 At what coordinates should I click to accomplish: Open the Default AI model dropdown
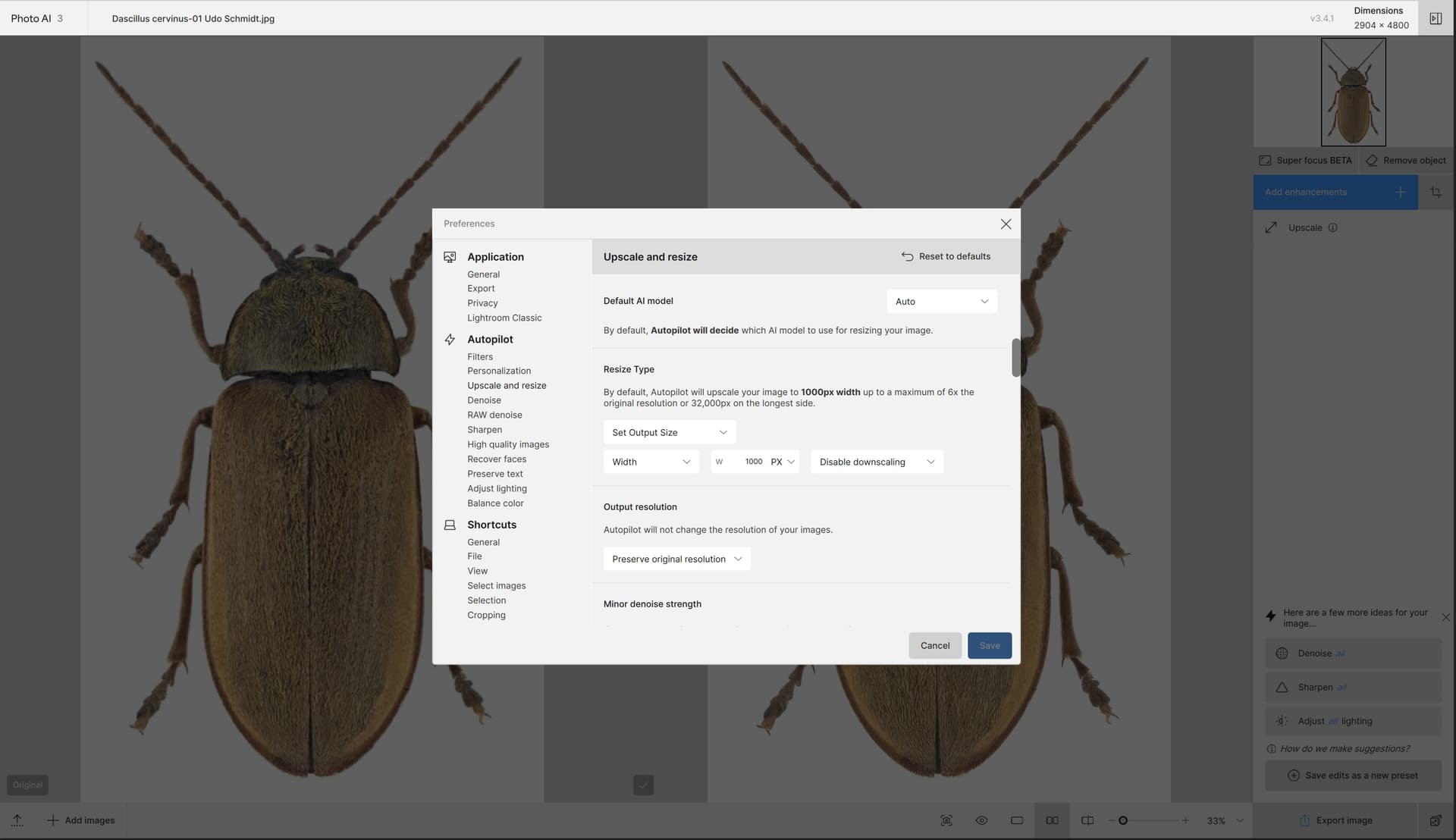pyautogui.click(x=941, y=302)
